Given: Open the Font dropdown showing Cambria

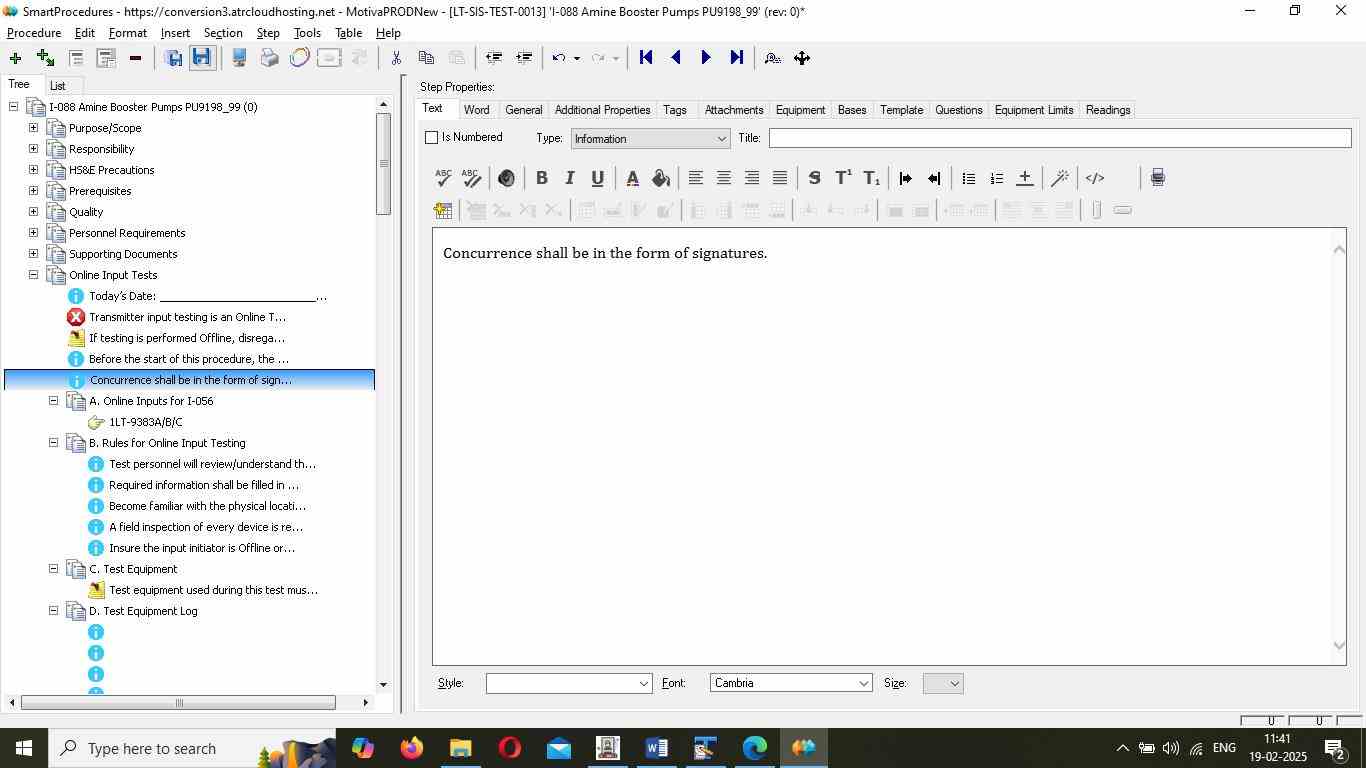Looking at the screenshot, I should click(791, 683).
